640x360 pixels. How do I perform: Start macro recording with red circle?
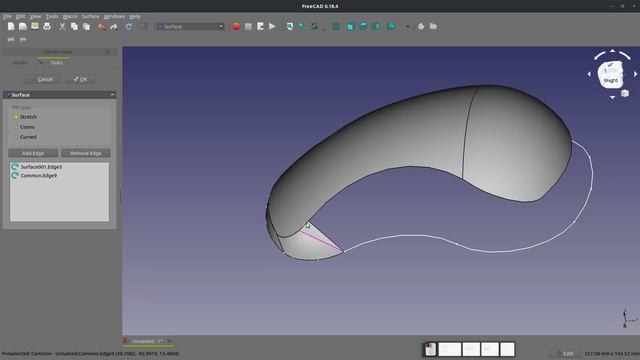236,27
